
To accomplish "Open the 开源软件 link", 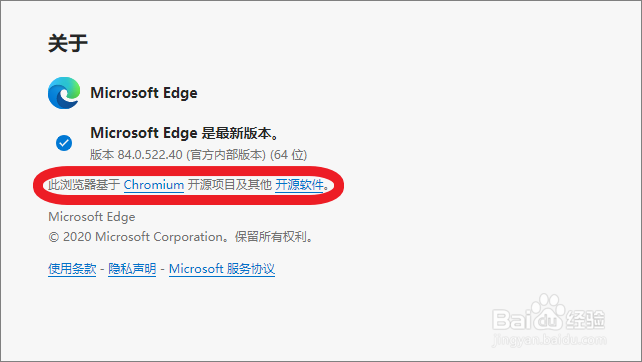I will click(299, 185).
